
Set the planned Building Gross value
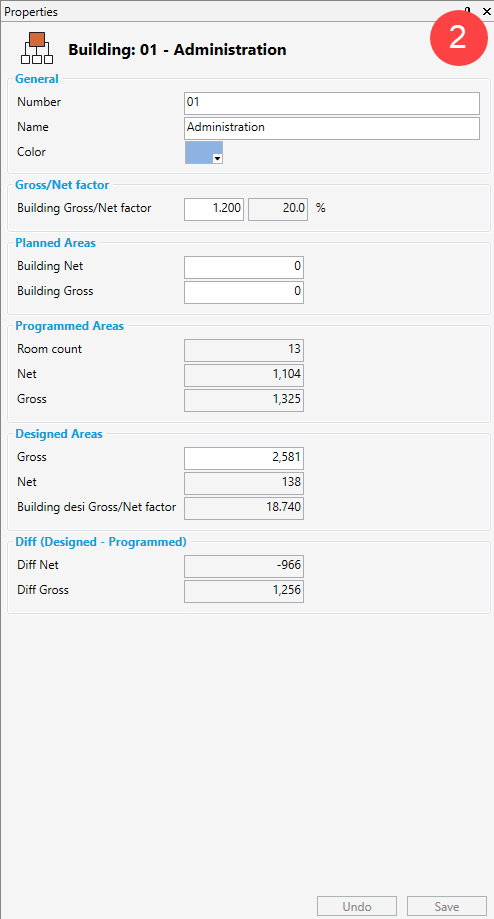(244, 292)
